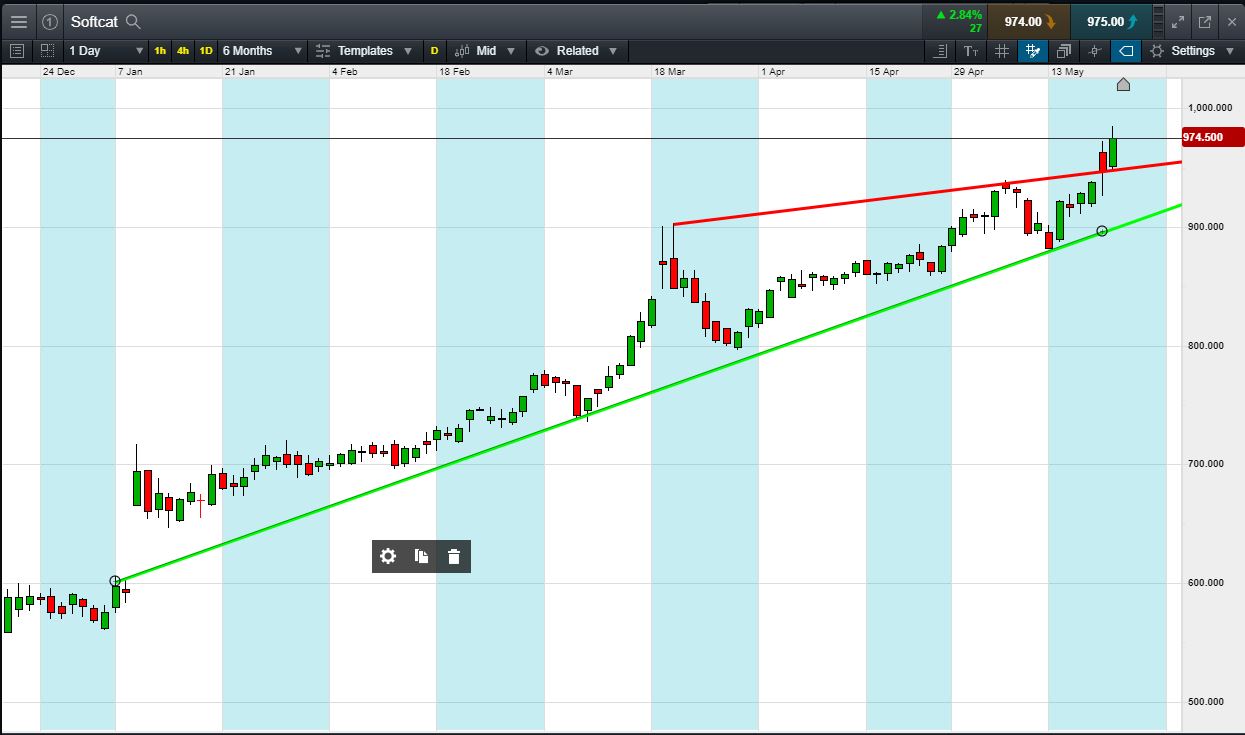Open trendline settings gear in floating toolbar
1245x735 pixels.
388,557
